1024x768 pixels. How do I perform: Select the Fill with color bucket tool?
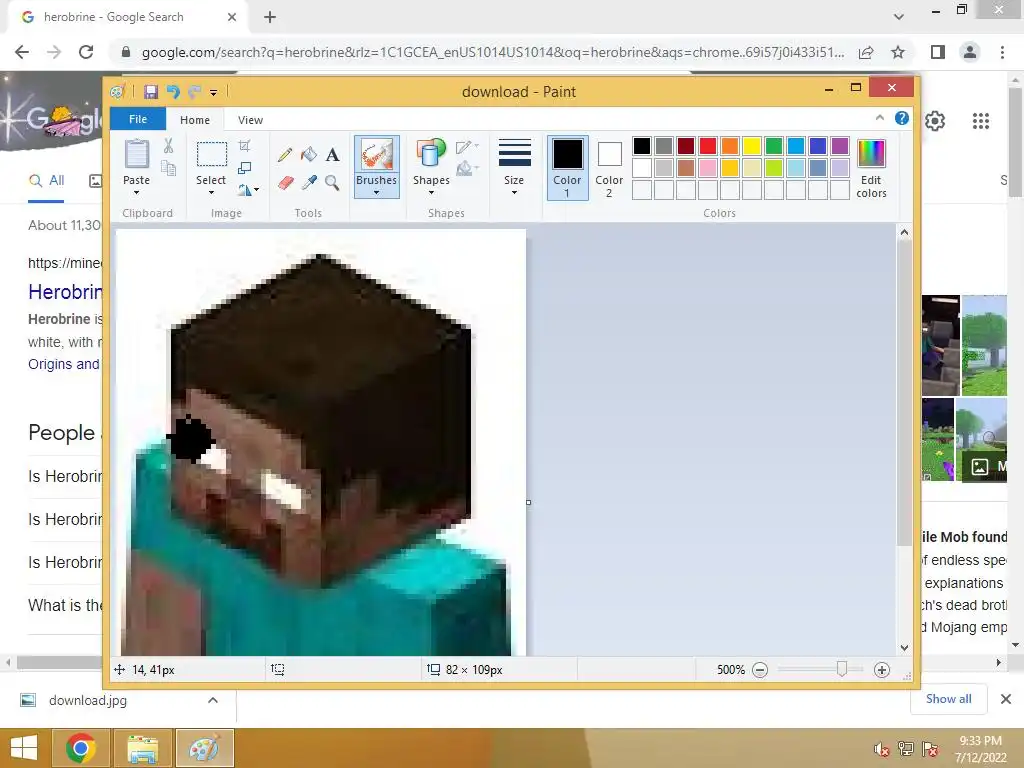309,154
